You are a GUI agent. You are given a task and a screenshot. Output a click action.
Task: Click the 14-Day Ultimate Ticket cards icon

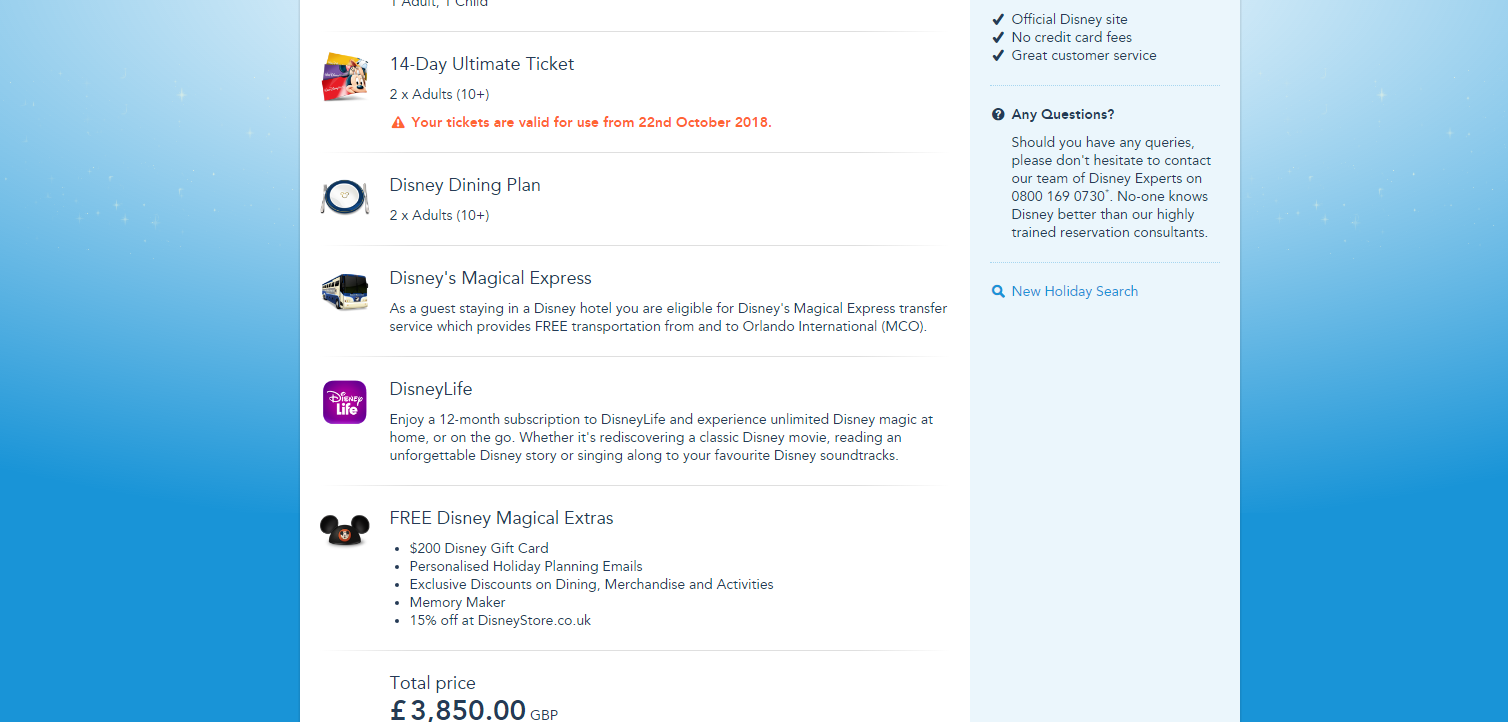tap(345, 77)
